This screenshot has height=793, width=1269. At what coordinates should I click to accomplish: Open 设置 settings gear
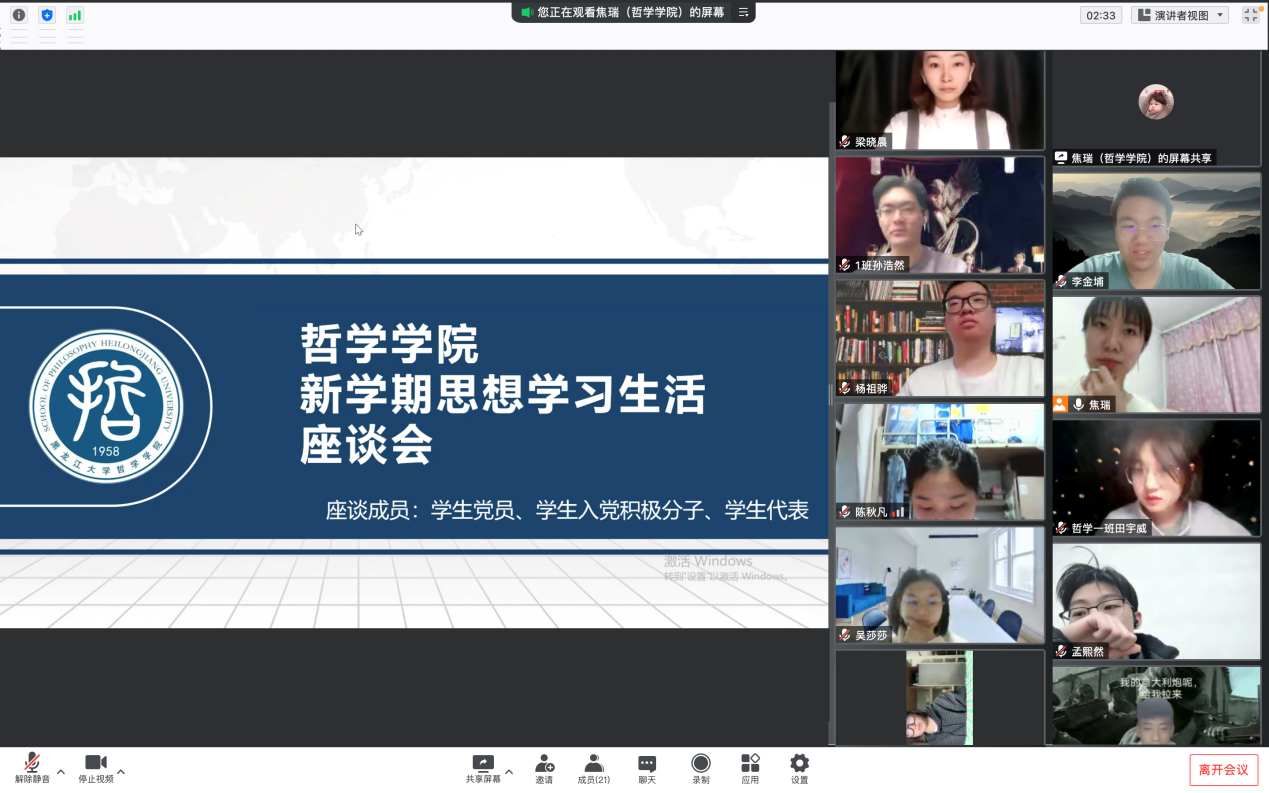(x=799, y=767)
